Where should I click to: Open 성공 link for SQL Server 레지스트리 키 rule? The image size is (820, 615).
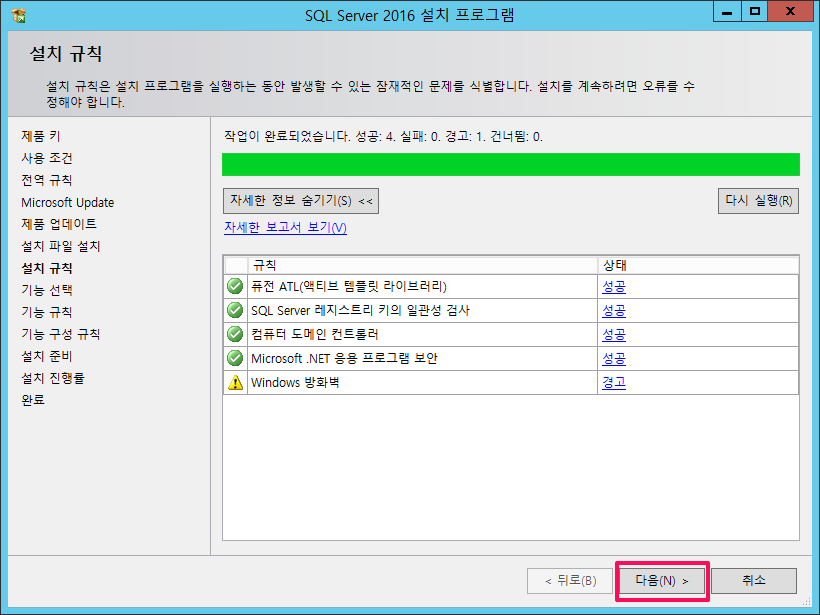614,311
